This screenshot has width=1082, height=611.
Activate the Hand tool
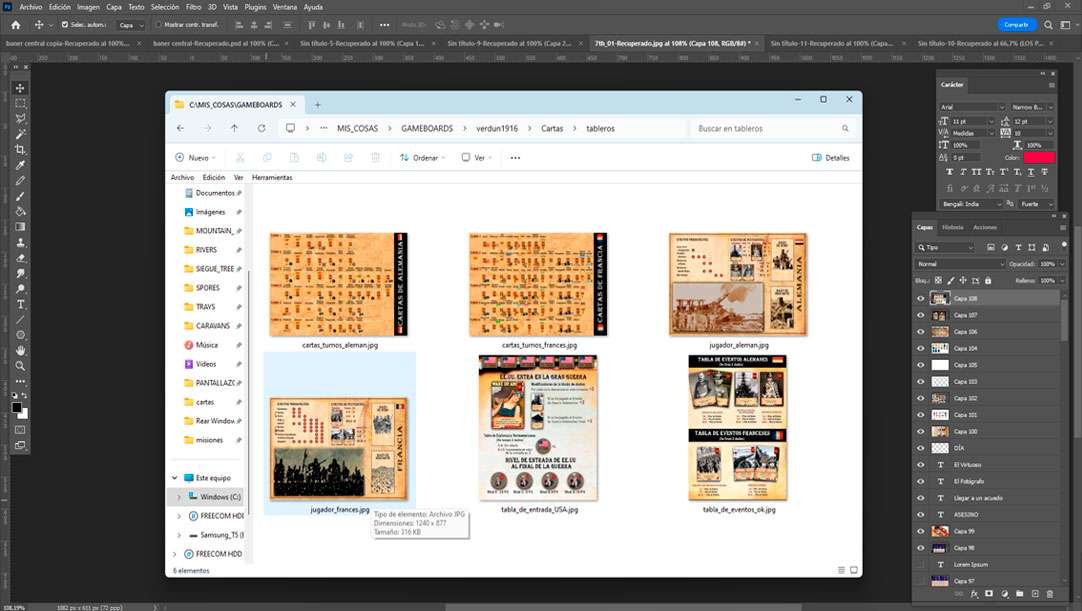click(20, 350)
